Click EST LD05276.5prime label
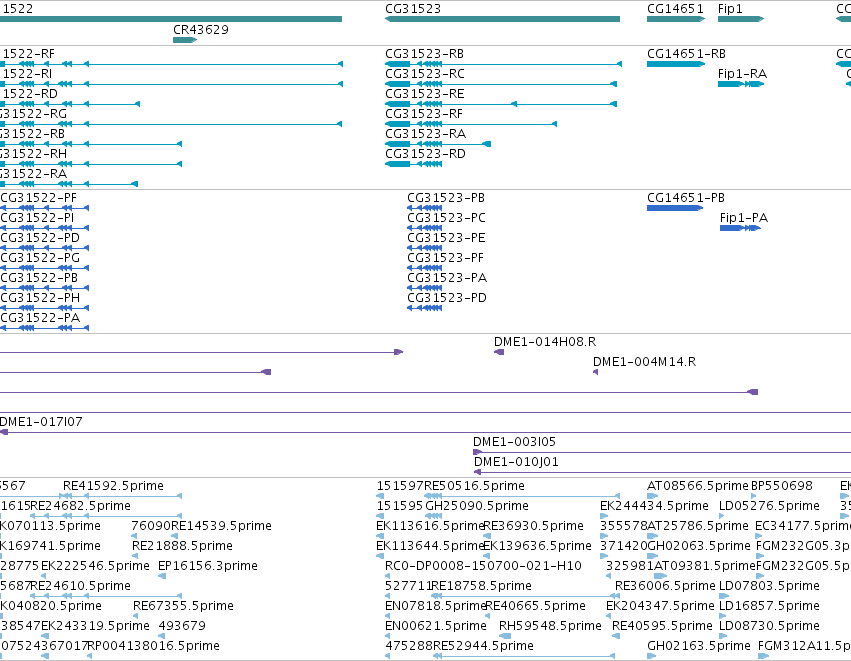 pyautogui.click(x=769, y=506)
